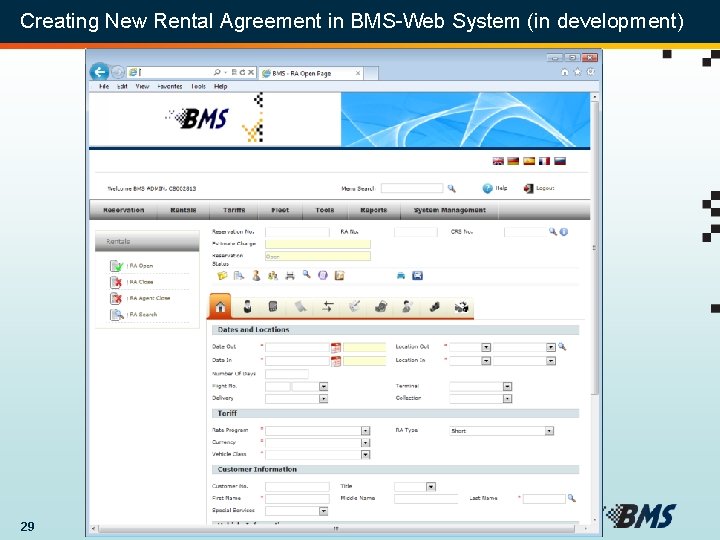Viewport: 720px width, 540px height.
Task: Click the single person toolbar icon
Action: (x=256, y=276)
